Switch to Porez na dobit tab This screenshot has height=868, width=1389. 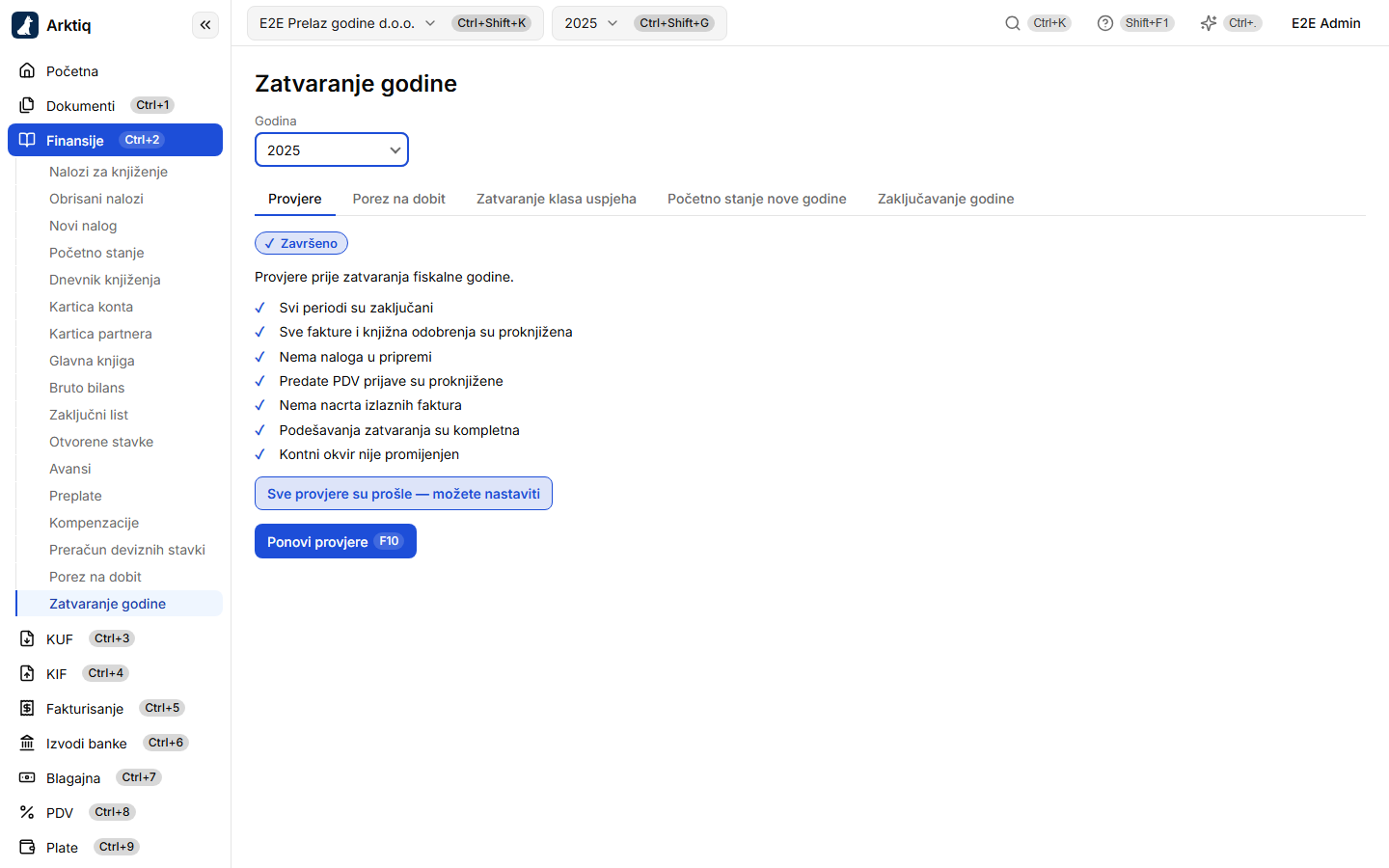399,199
